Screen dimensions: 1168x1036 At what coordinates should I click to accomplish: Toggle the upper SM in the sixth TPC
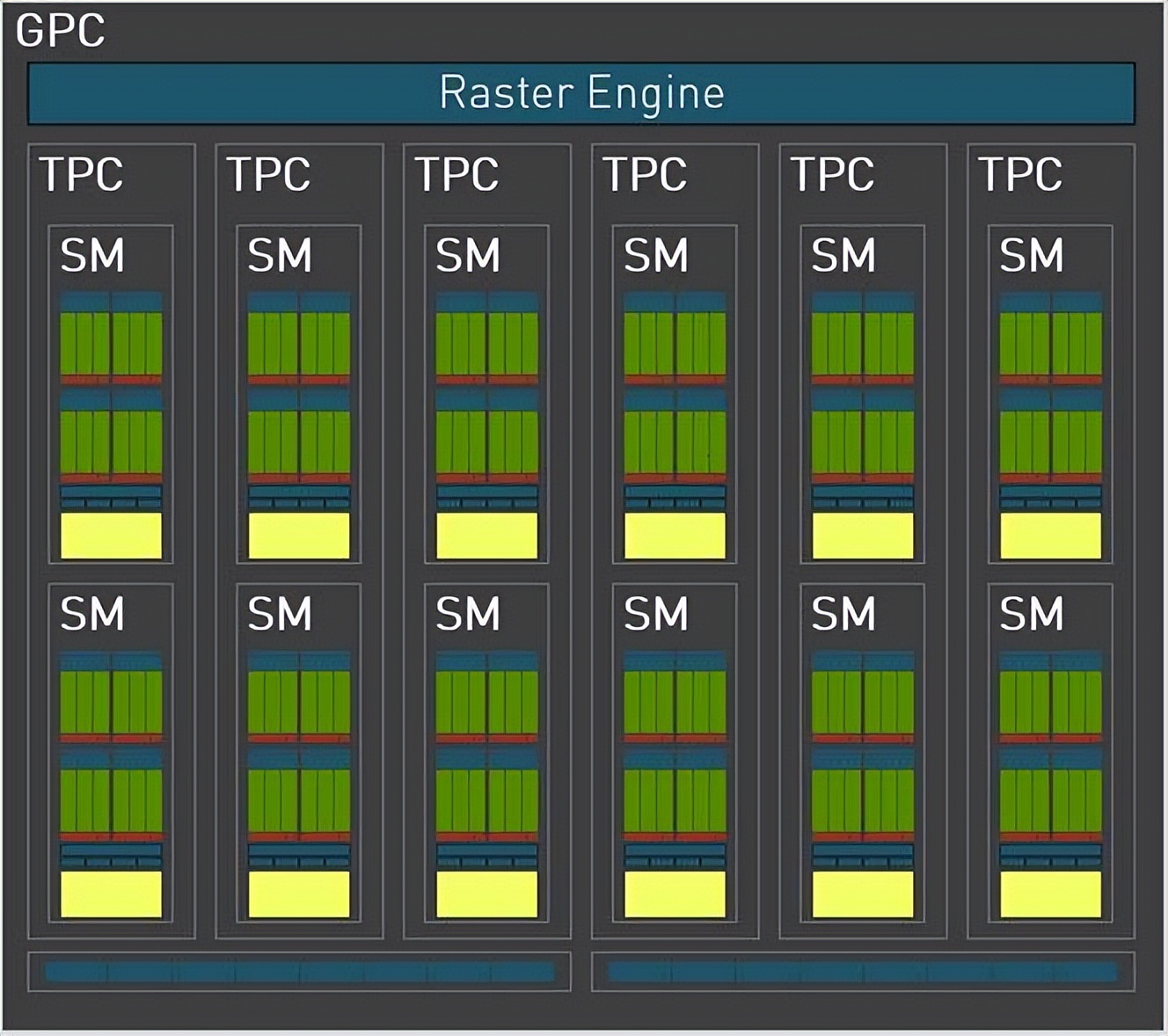[x=1048, y=391]
